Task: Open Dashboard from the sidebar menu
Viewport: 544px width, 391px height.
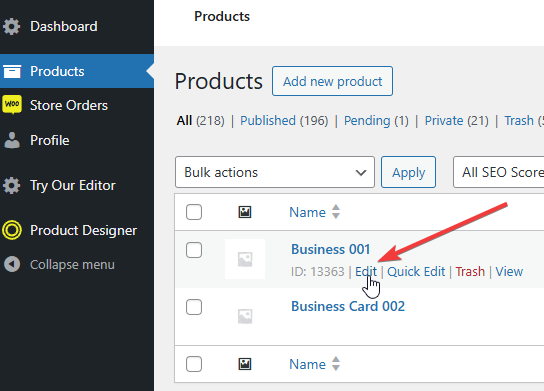Action: pyautogui.click(x=64, y=27)
